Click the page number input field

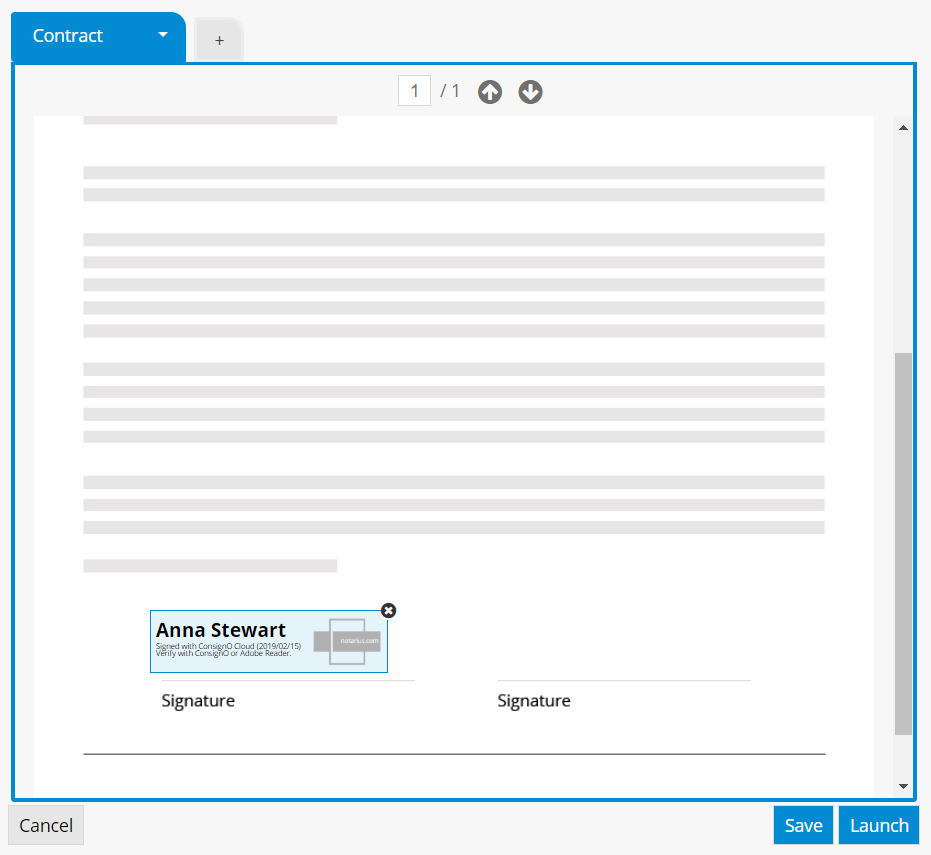(414, 92)
